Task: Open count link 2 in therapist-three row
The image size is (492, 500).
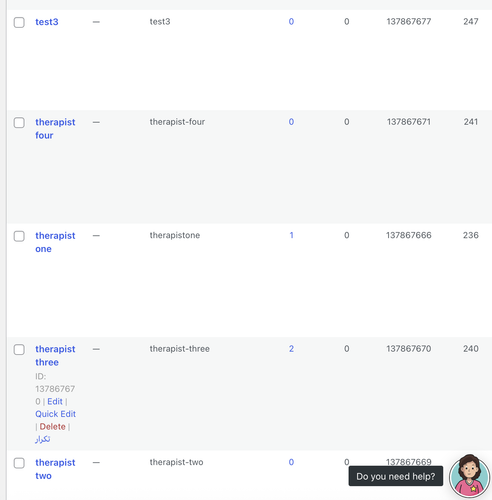Action: click(291, 349)
